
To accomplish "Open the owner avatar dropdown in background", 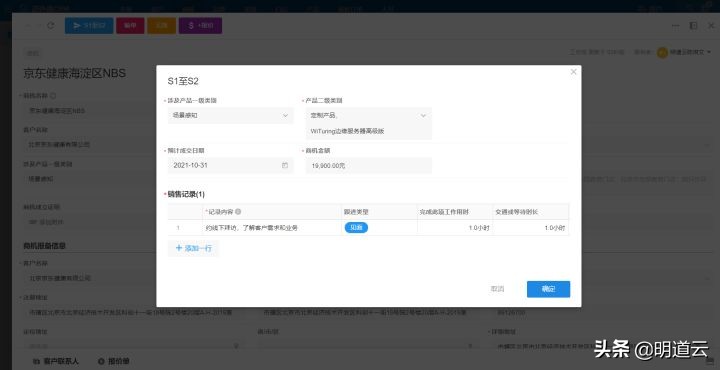I will point(684,52).
